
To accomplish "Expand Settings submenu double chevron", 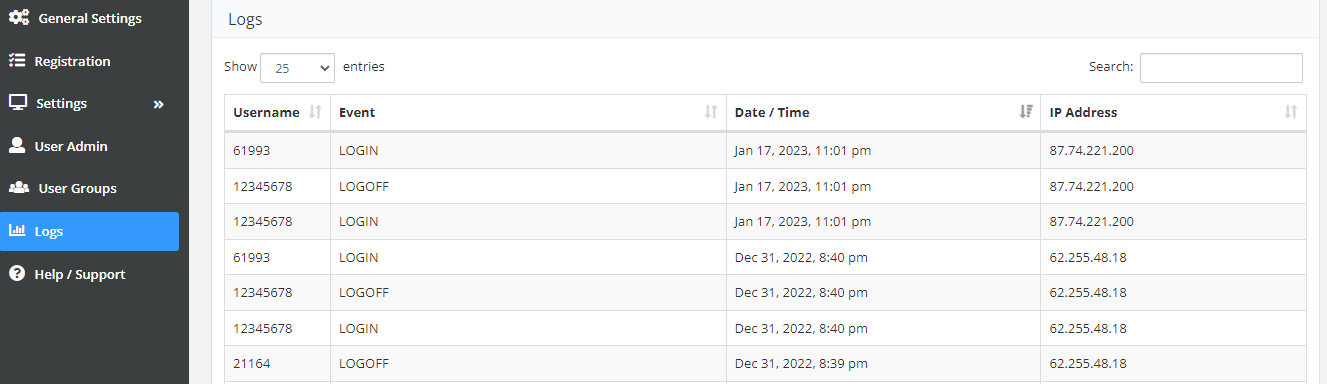I will tap(158, 104).
